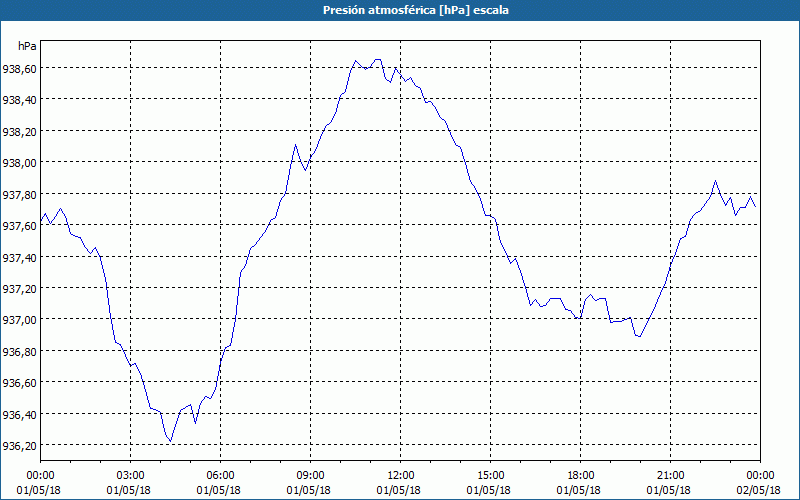Click the 938,40 y-axis label
Screen dimensions: 800x500
[19, 100]
